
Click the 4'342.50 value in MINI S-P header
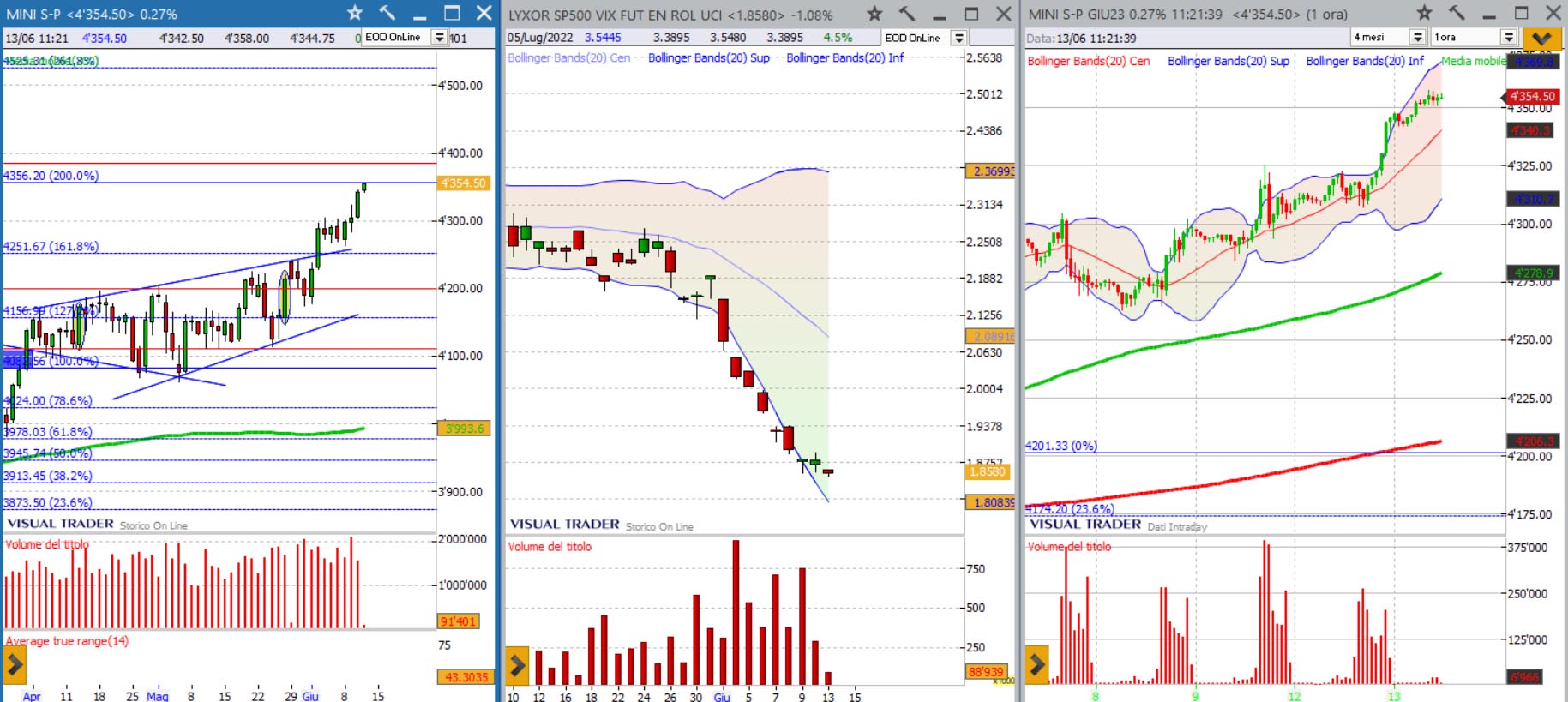[x=182, y=39]
